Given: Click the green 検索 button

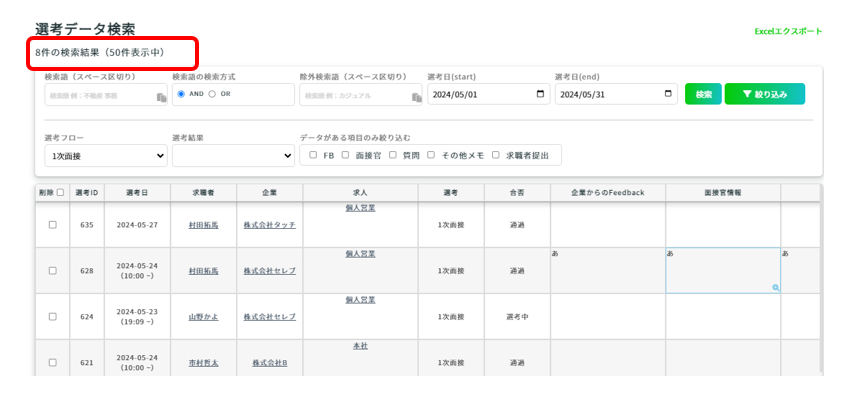Looking at the screenshot, I should point(703,94).
